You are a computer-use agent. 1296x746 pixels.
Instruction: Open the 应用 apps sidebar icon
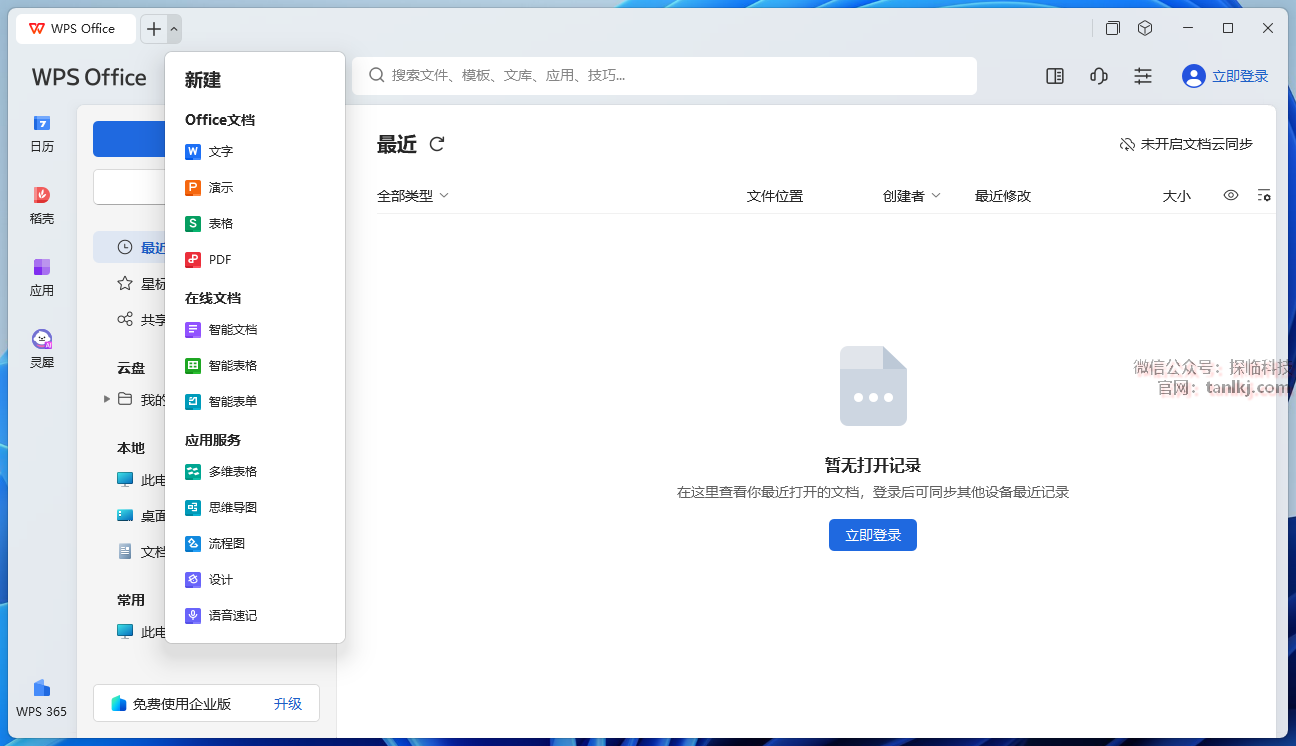coord(41,277)
